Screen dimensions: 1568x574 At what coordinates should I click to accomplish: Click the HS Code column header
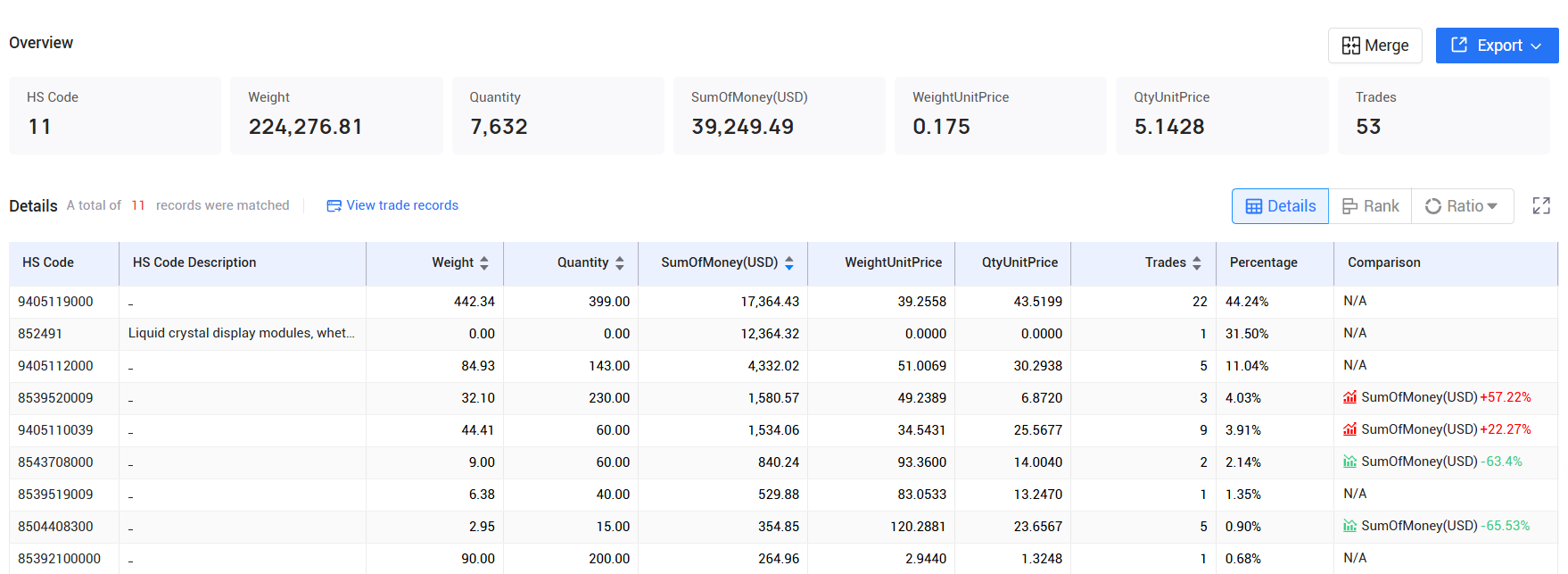64,262
